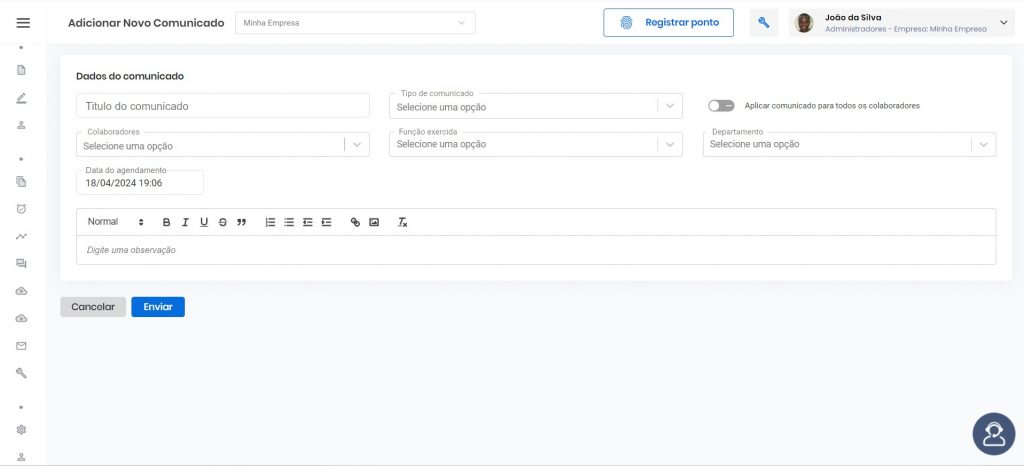The width and height of the screenshot is (1024, 466).
Task: Toggle underline formatting in the editor
Action: [204, 223]
